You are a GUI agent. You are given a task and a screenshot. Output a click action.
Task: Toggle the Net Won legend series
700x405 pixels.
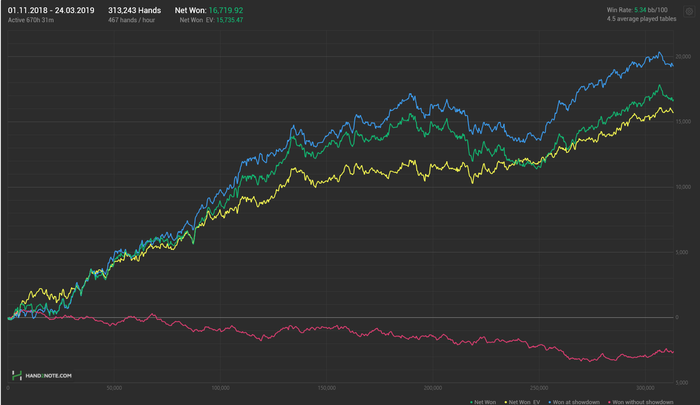tap(483, 402)
